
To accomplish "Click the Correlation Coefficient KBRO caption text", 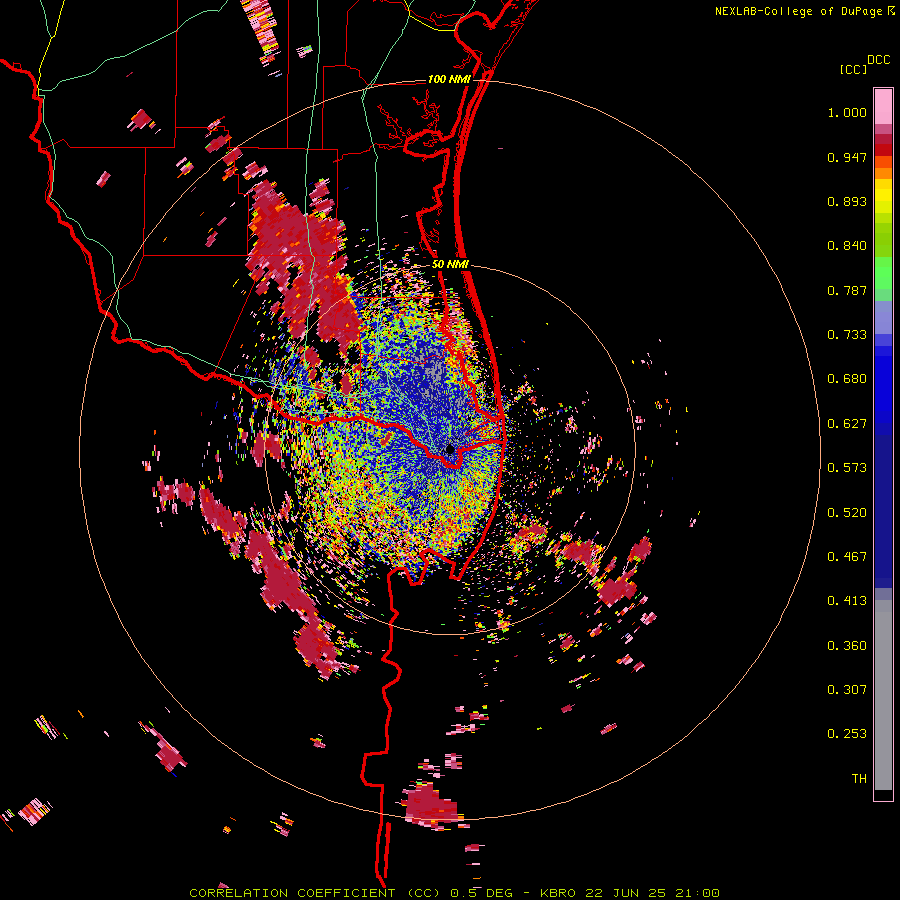I will (x=454, y=893).
